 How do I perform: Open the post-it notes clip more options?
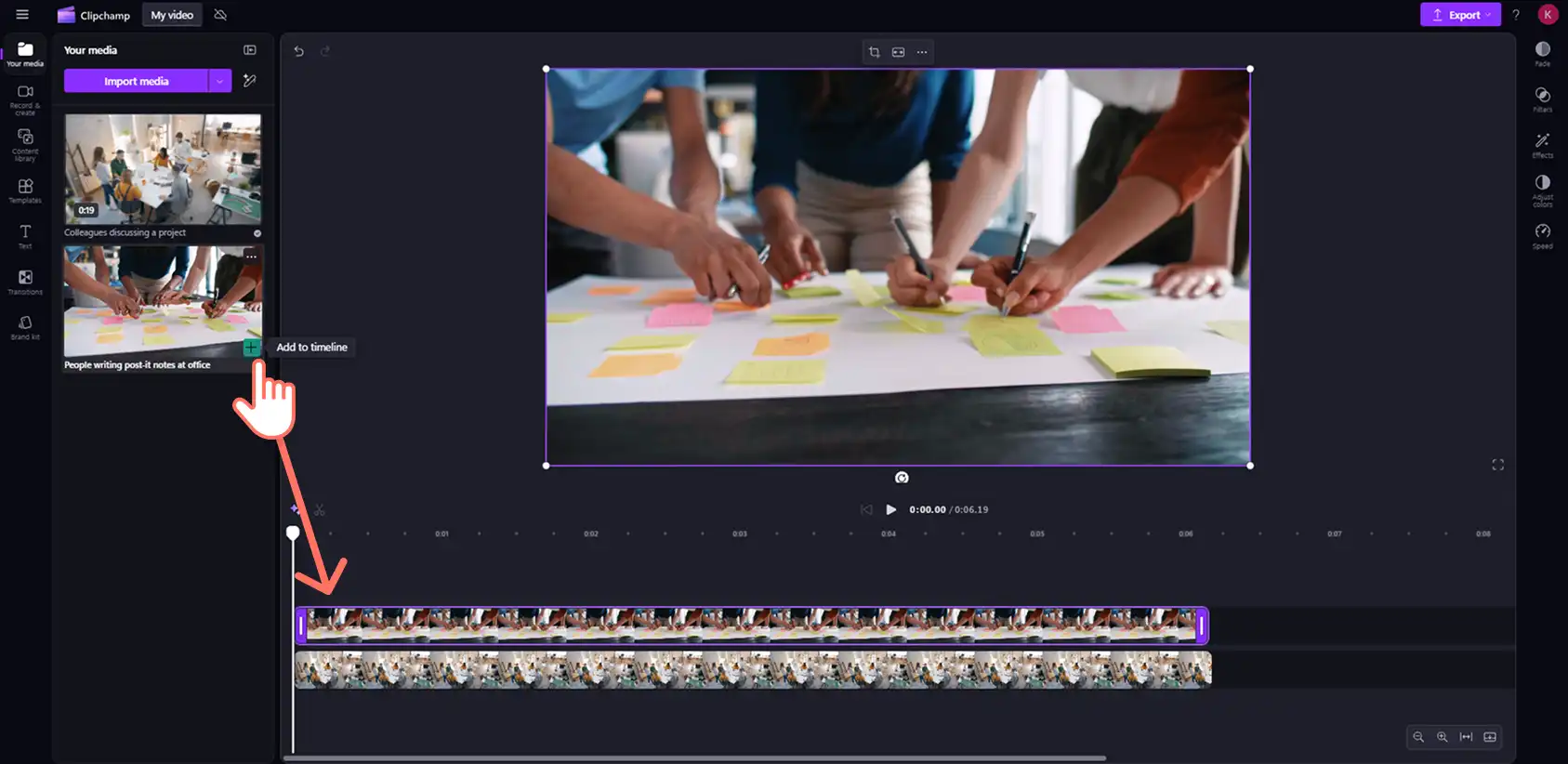[x=251, y=256]
